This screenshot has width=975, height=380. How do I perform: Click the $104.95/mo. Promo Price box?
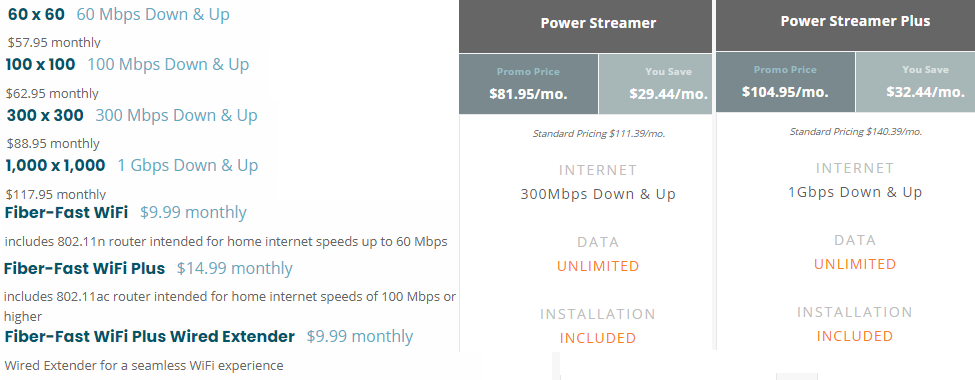pos(785,82)
